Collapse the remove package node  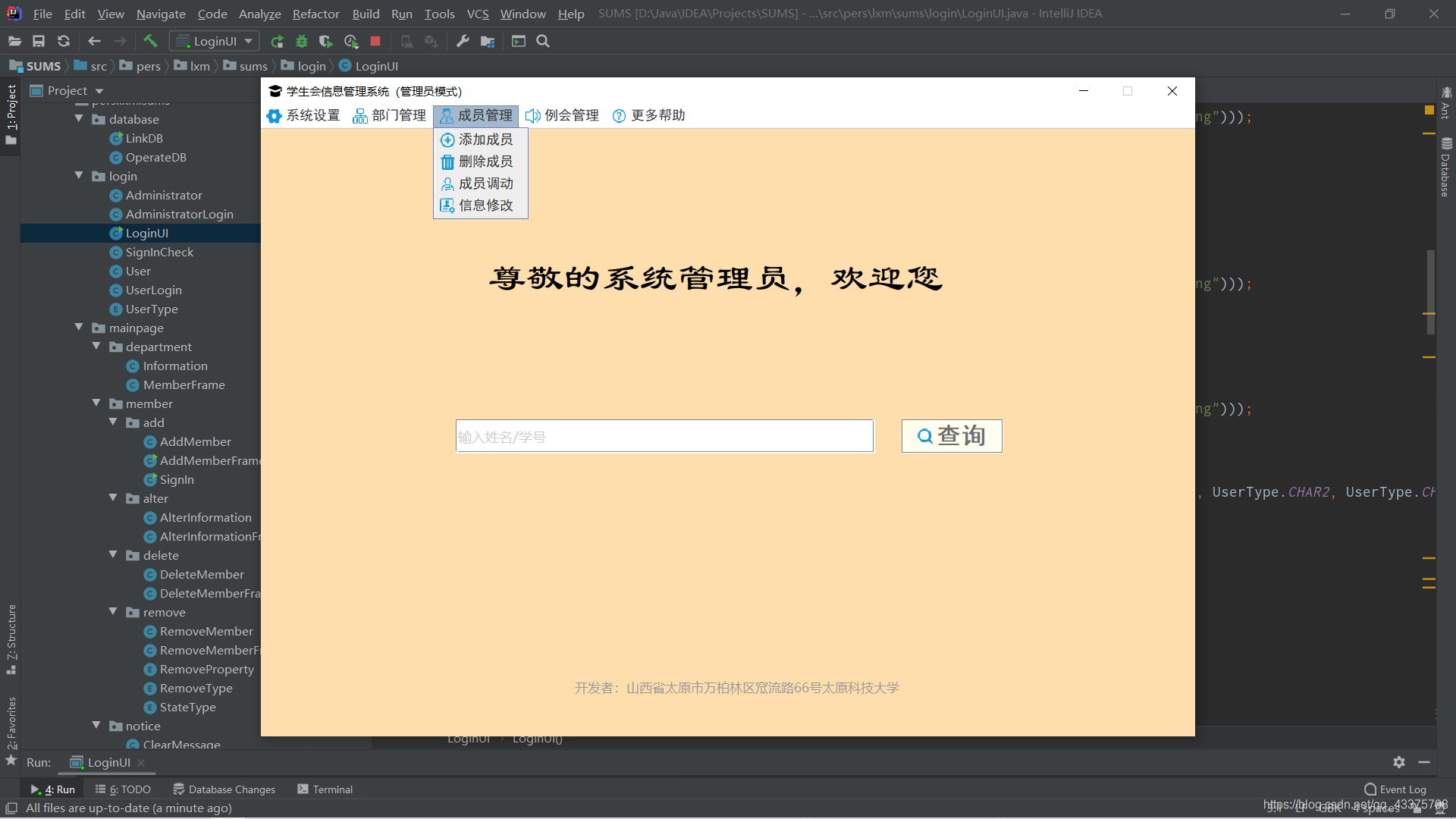113,612
